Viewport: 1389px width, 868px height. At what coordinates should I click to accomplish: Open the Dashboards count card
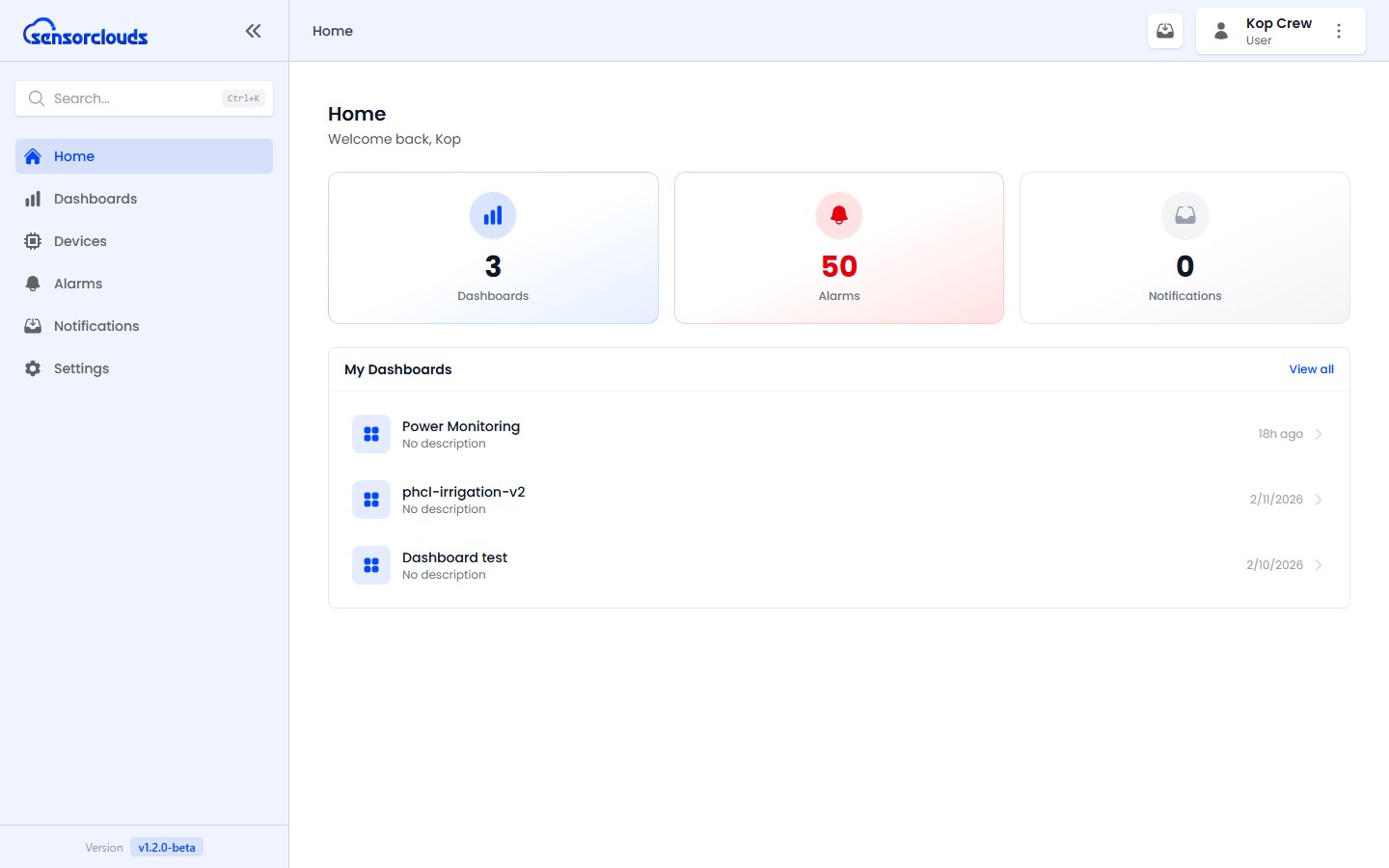point(493,247)
